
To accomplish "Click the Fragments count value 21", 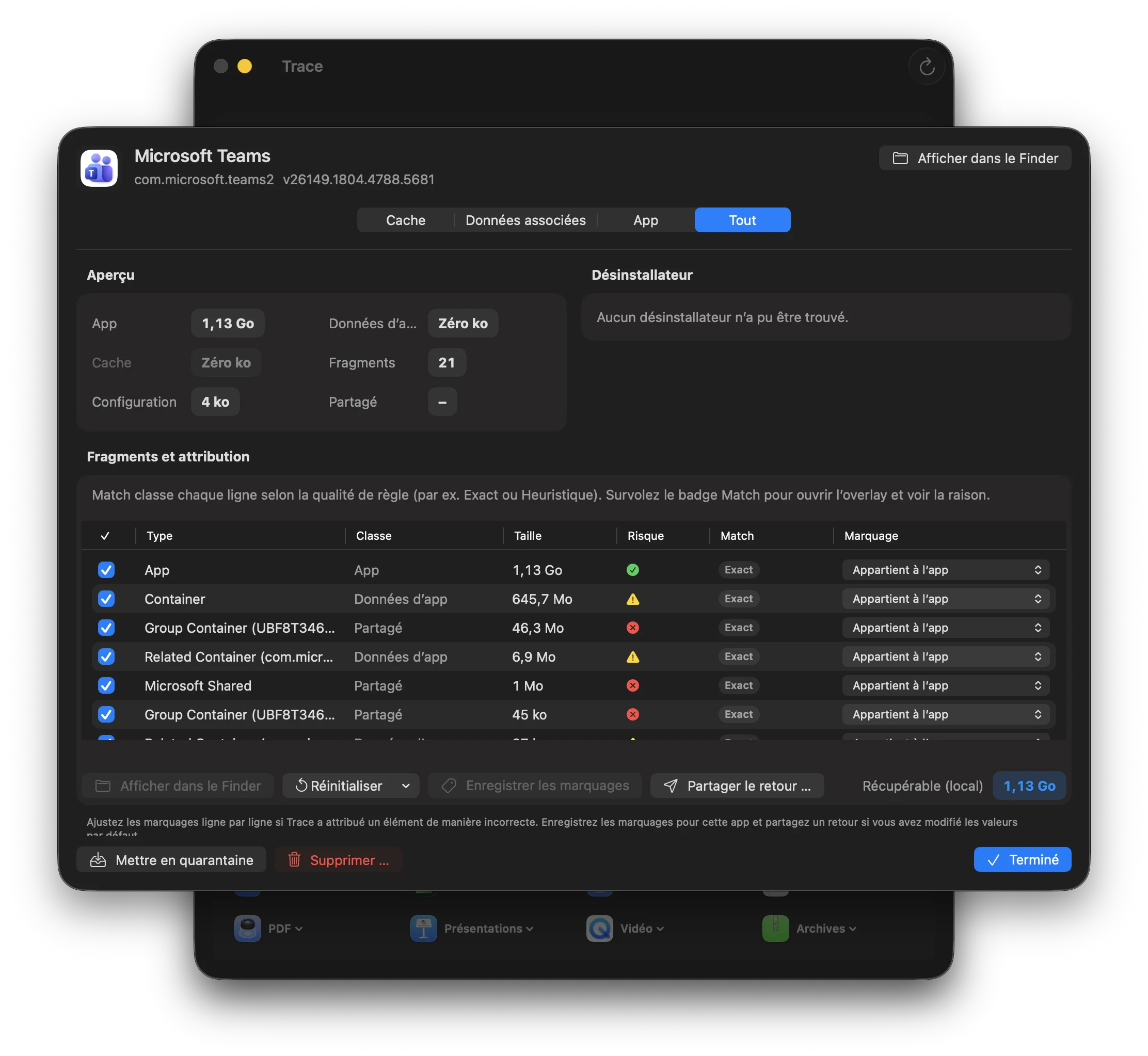I will [447, 363].
